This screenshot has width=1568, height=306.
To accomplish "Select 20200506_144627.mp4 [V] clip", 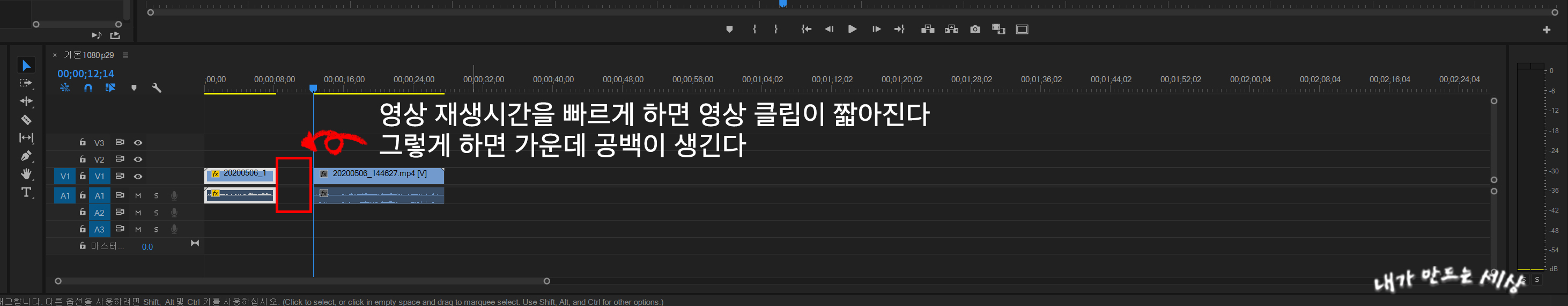I will coord(379,176).
